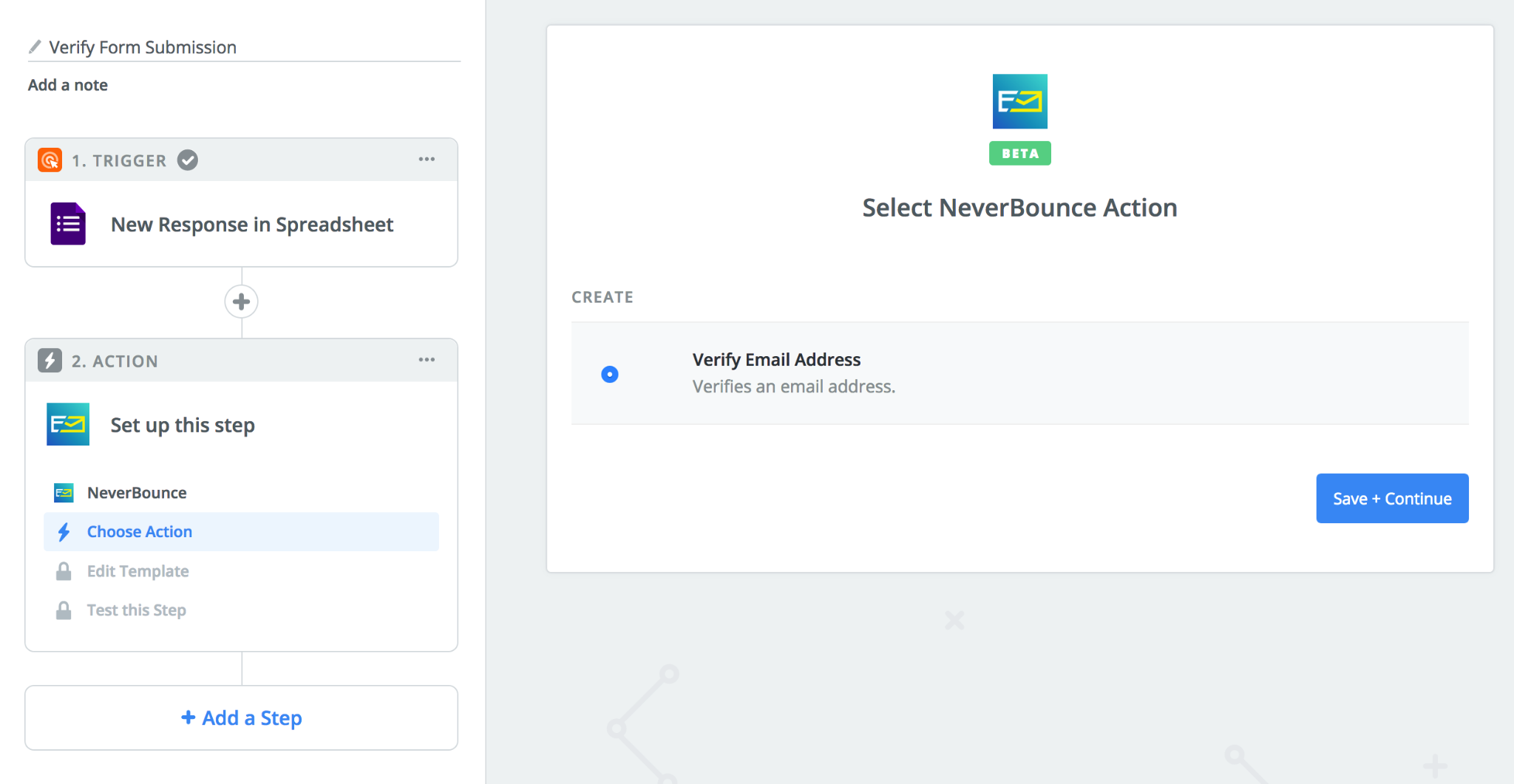Click the orange trigger icon in step 1 header
The height and width of the screenshot is (784, 1514).
[50, 160]
